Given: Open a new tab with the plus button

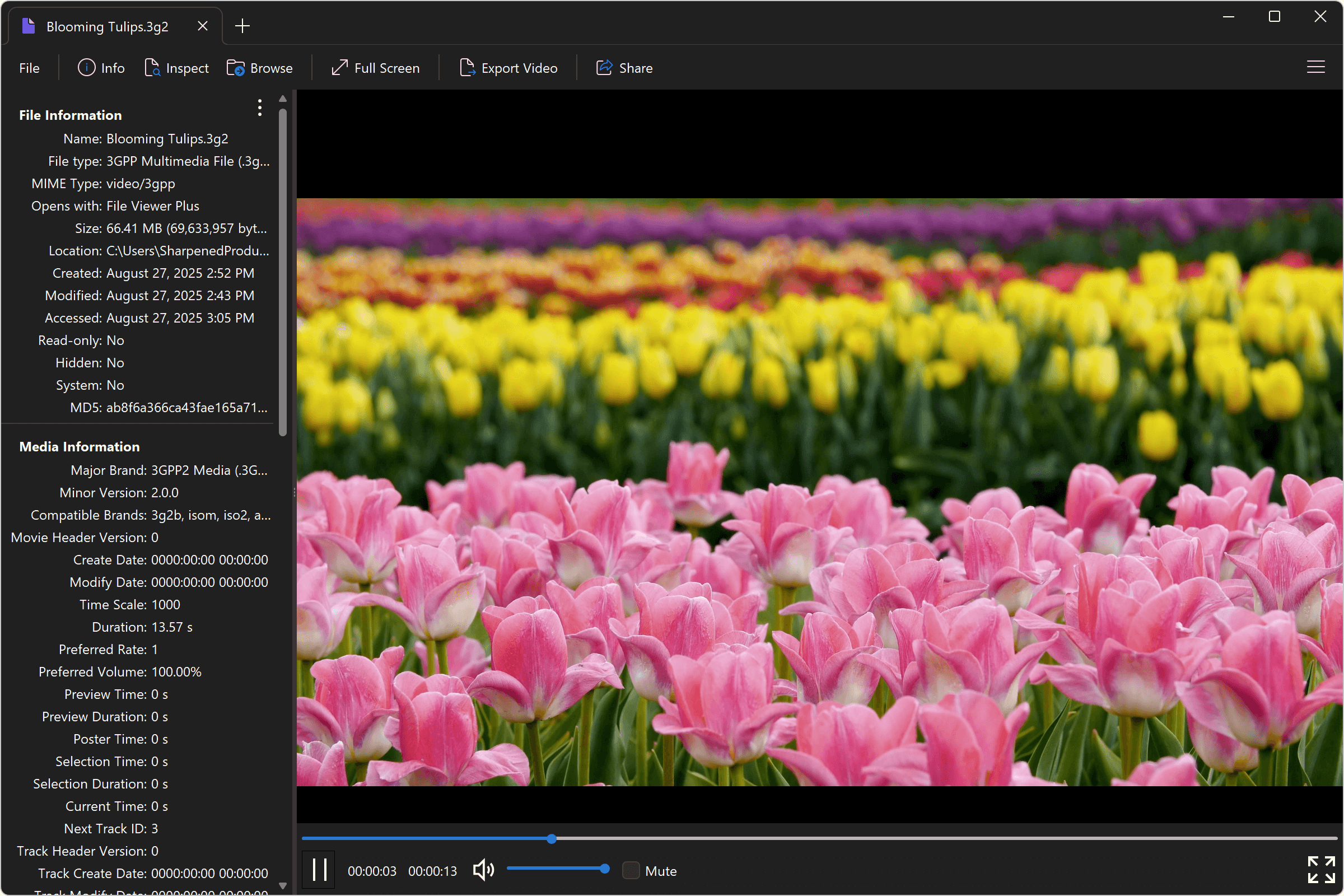Looking at the screenshot, I should tap(242, 25).
